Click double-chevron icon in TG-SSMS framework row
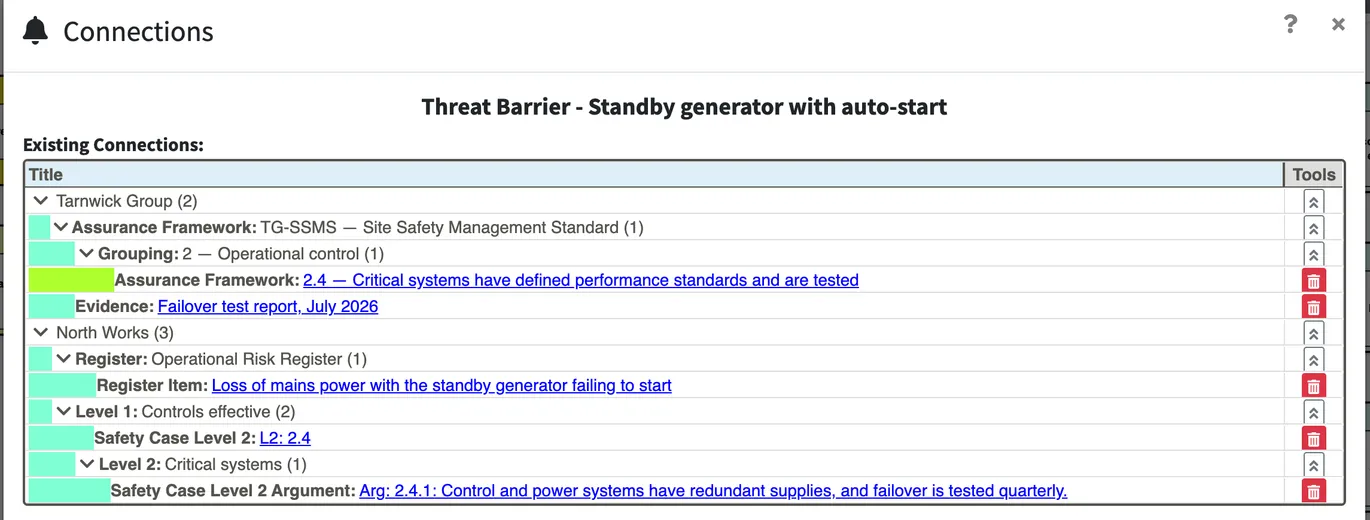This screenshot has height=520, width=1370. click(x=1314, y=228)
